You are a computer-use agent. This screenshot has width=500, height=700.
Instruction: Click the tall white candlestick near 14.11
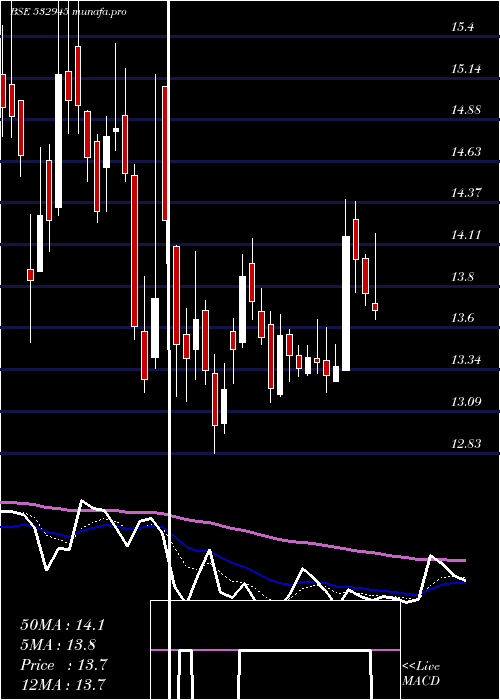tap(346, 303)
